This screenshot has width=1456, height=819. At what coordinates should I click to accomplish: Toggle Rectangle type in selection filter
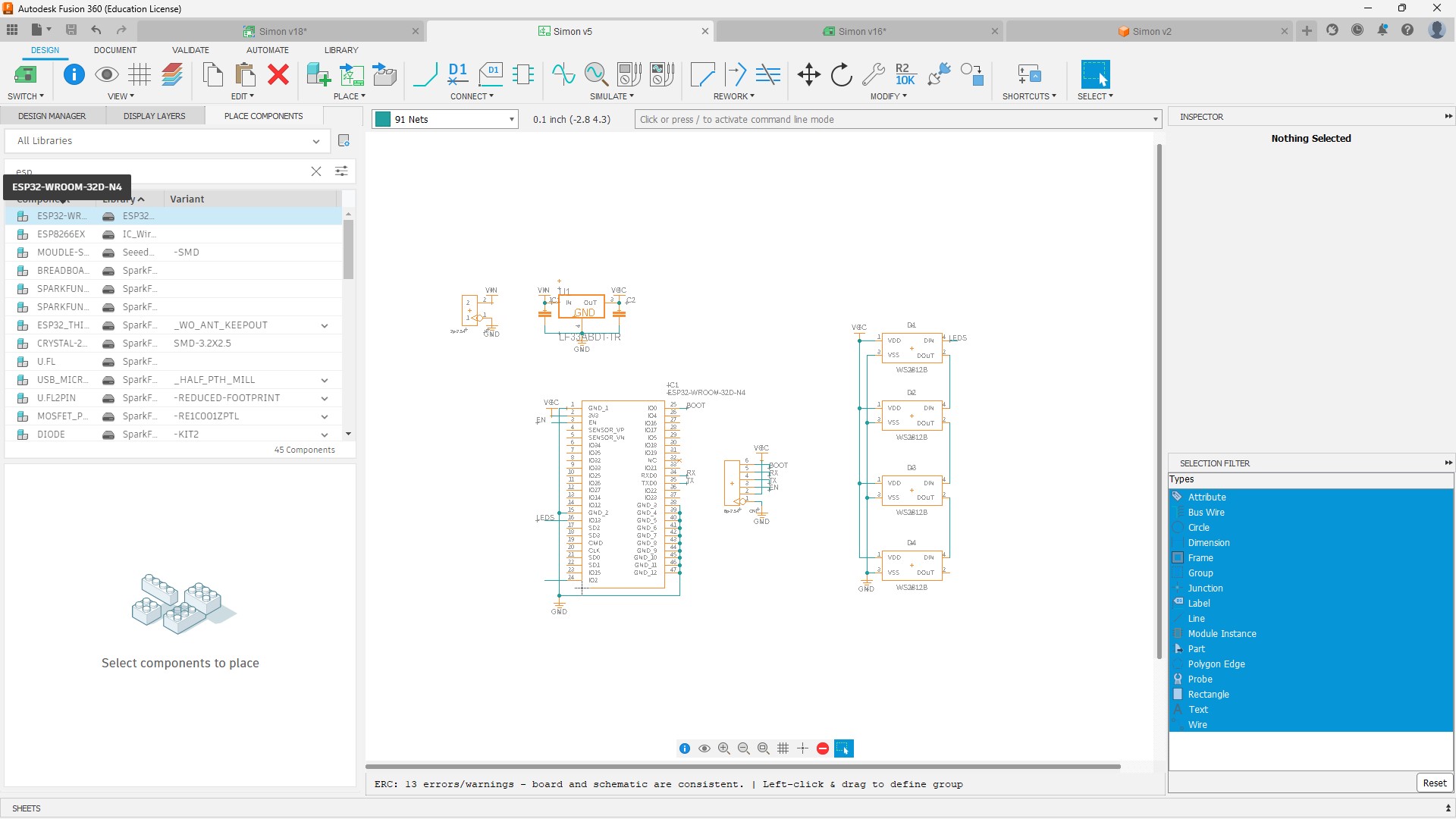1310,694
